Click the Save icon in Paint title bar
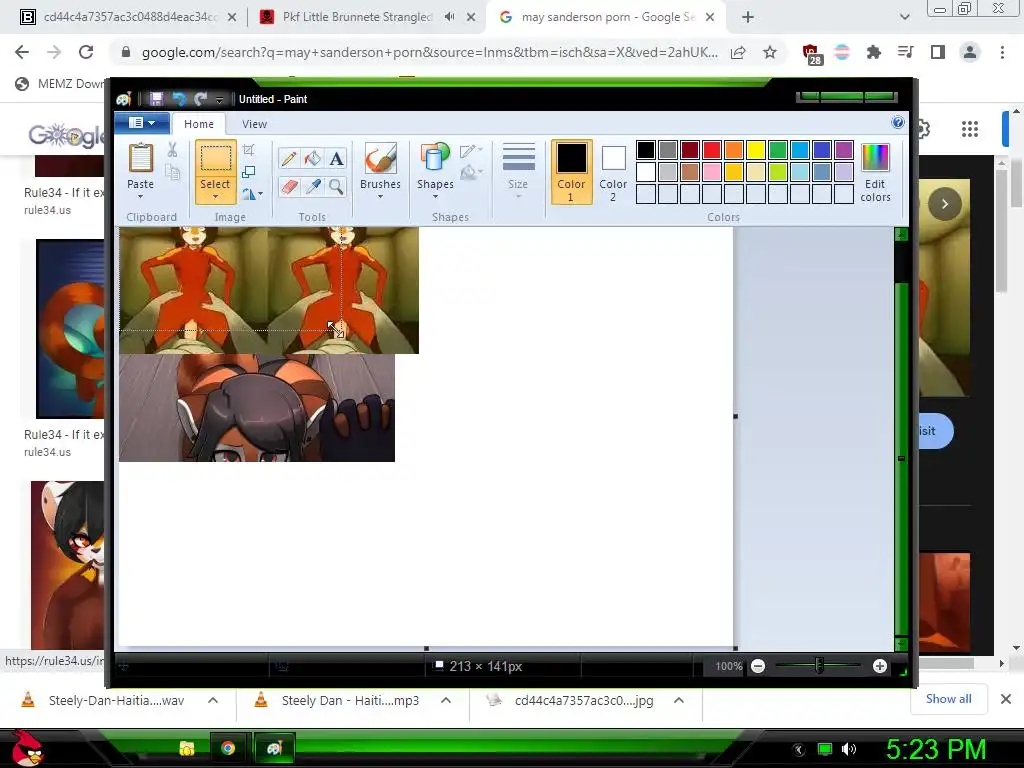Image resolution: width=1024 pixels, height=768 pixels. (x=156, y=99)
